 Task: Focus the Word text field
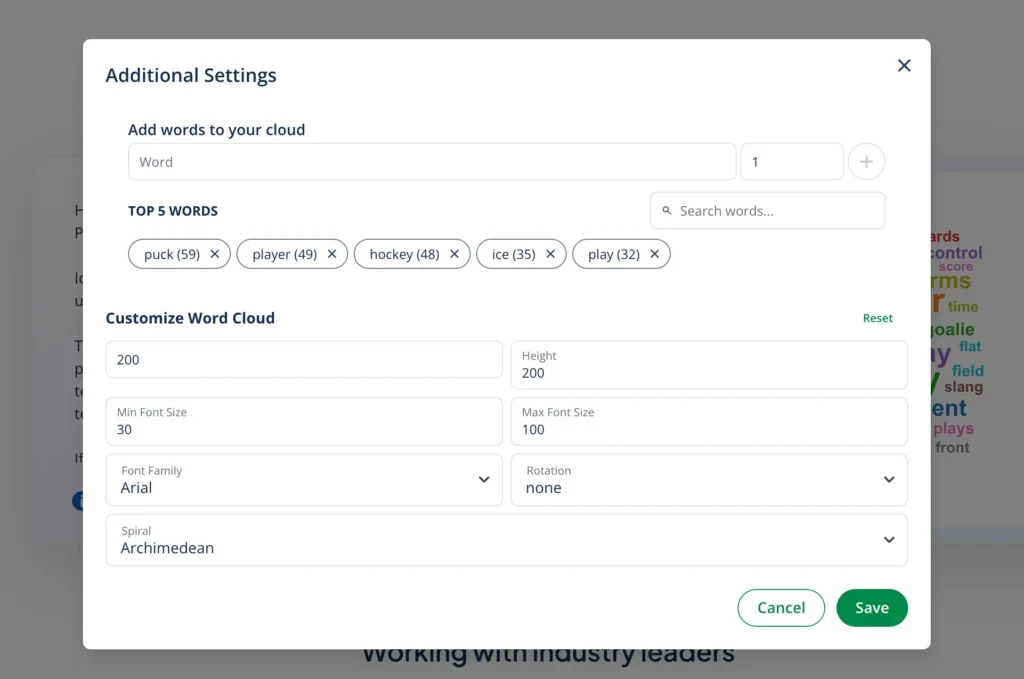pyautogui.click(x=432, y=162)
